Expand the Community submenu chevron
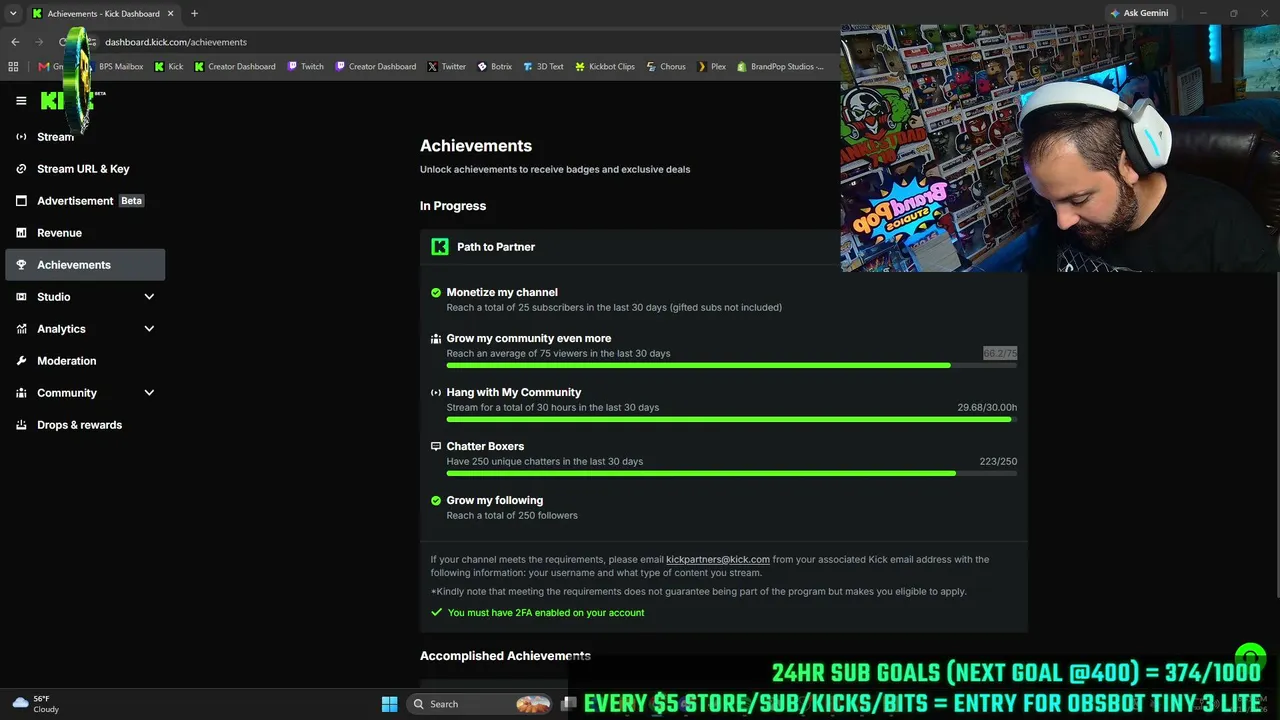 pos(149,393)
